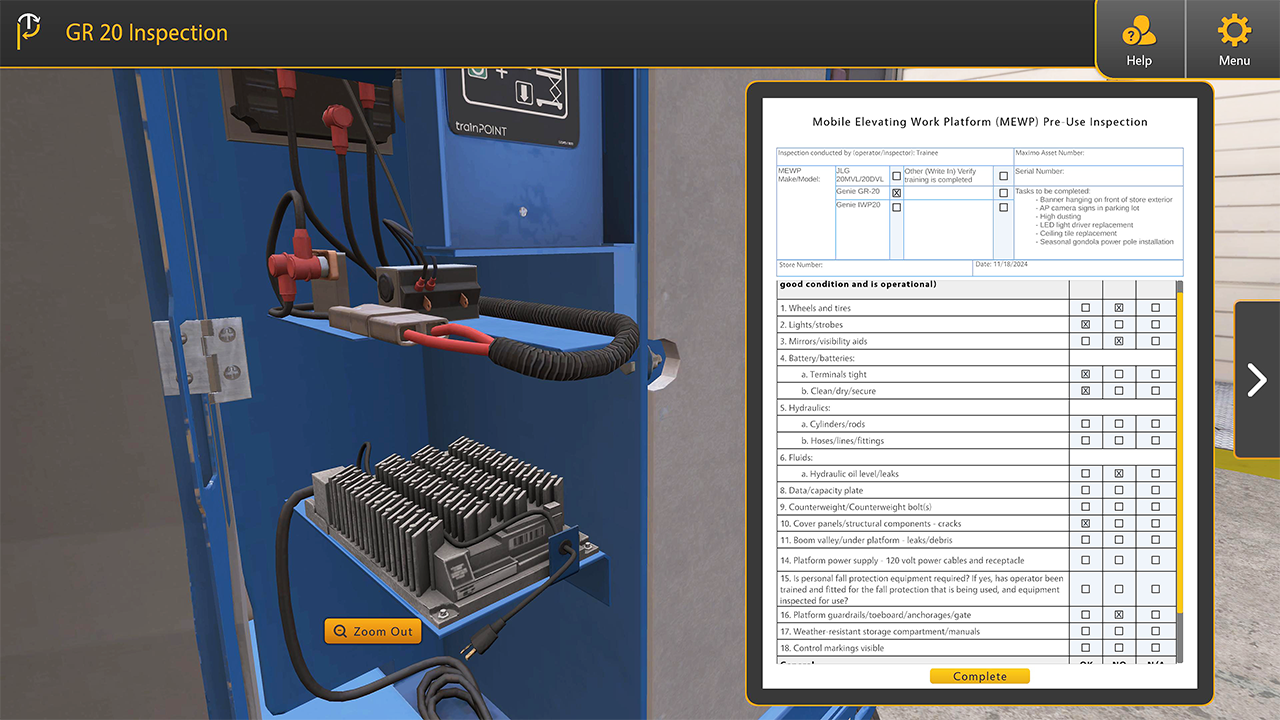Set Weather-resistant storage compartment to N/A
Viewport: 1280px width, 720px height.
[x=1155, y=632]
